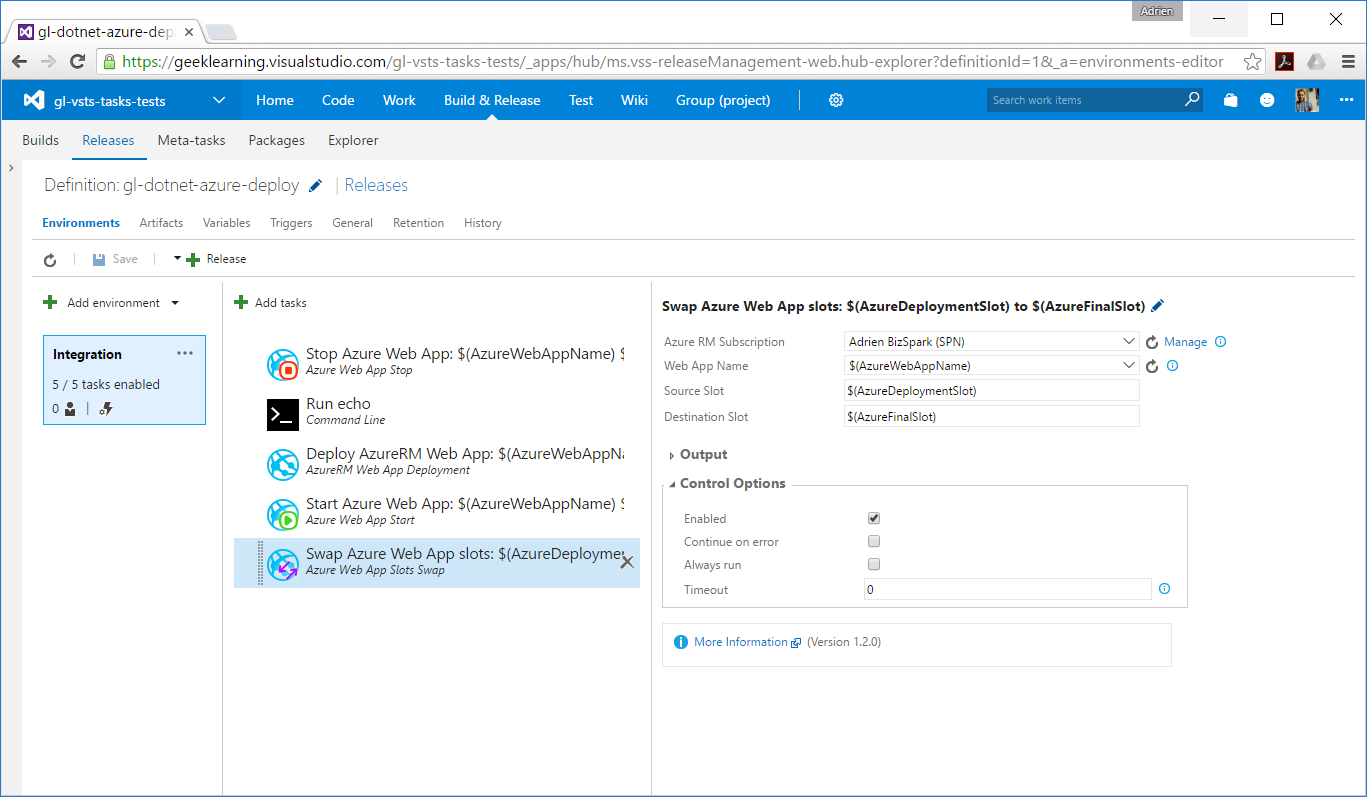The height and width of the screenshot is (797, 1367).
Task: Expand the left side panel chevron
Action: pos(10,168)
